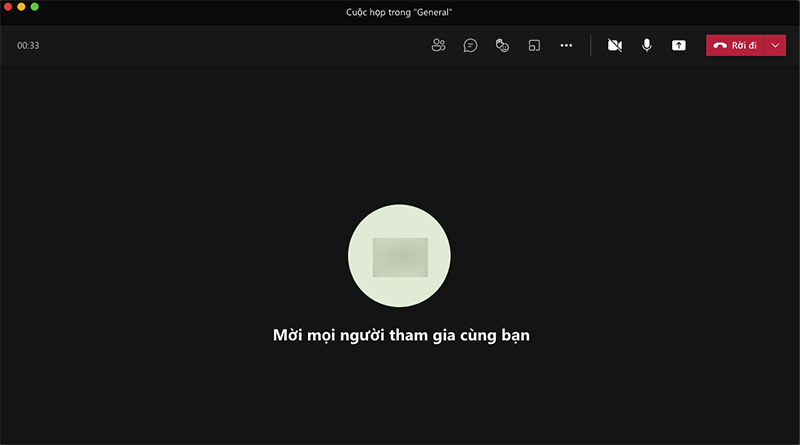Close the meeting window with the red button
Image resolution: width=800 pixels, height=445 pixels.
click(7, 7)
